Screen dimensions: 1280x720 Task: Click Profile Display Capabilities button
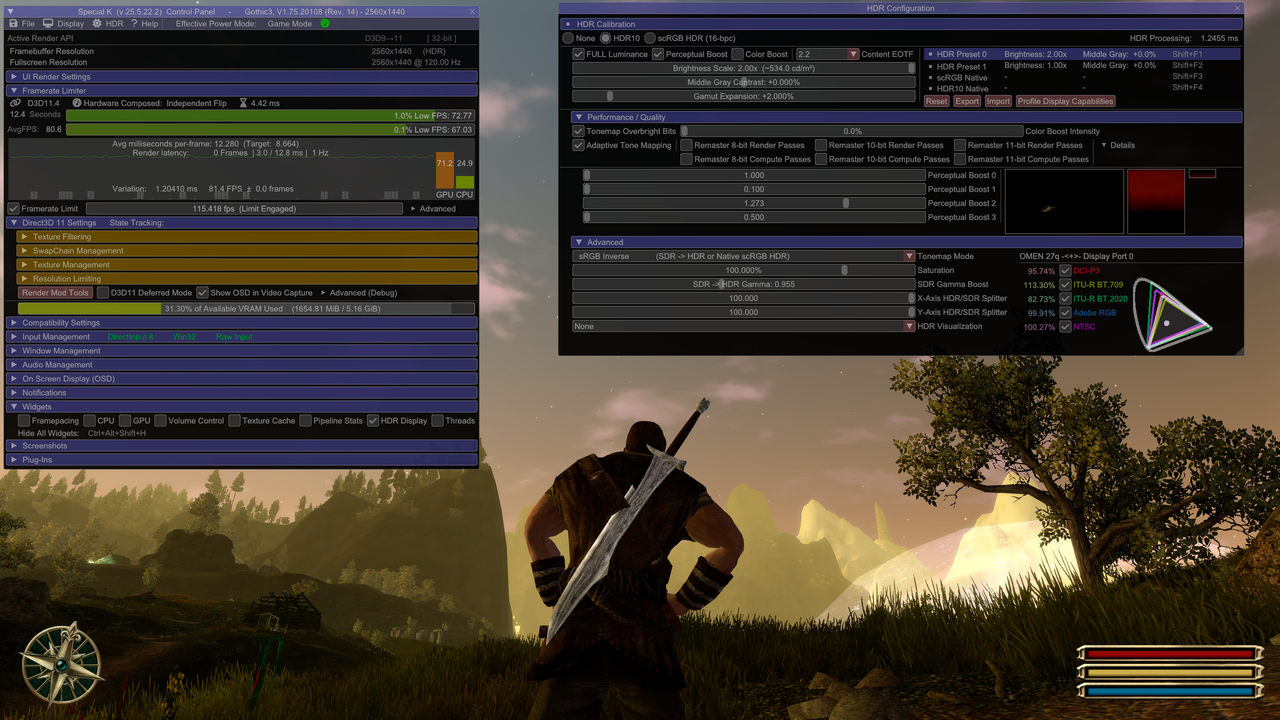pos(1065,101)
